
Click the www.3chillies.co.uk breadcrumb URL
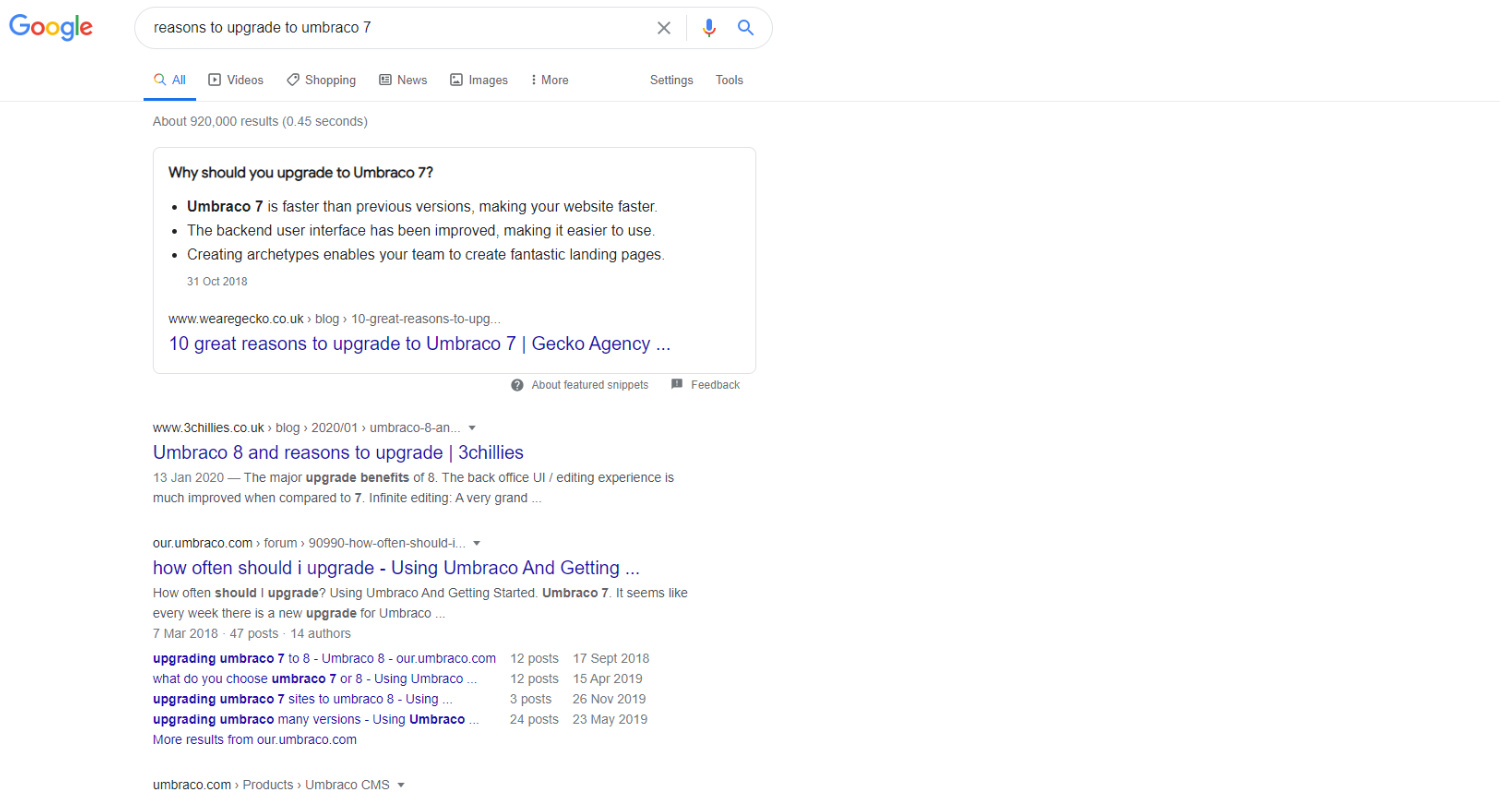point(306,428)
